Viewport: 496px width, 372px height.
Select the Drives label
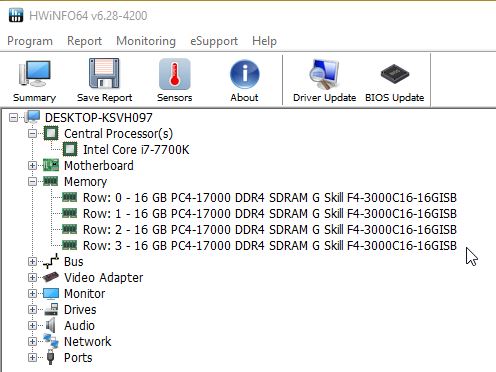(x=80, y=310)
